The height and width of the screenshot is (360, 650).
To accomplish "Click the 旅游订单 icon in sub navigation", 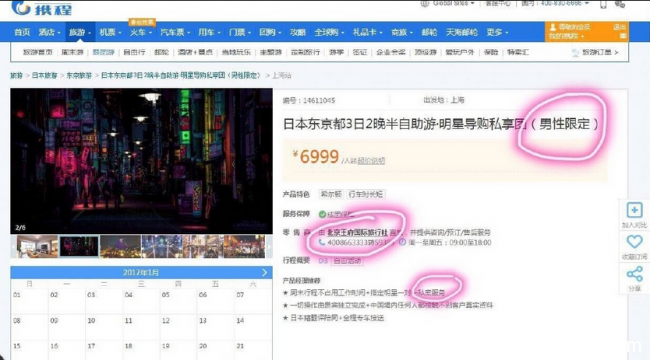I will (x=575, y=53).
